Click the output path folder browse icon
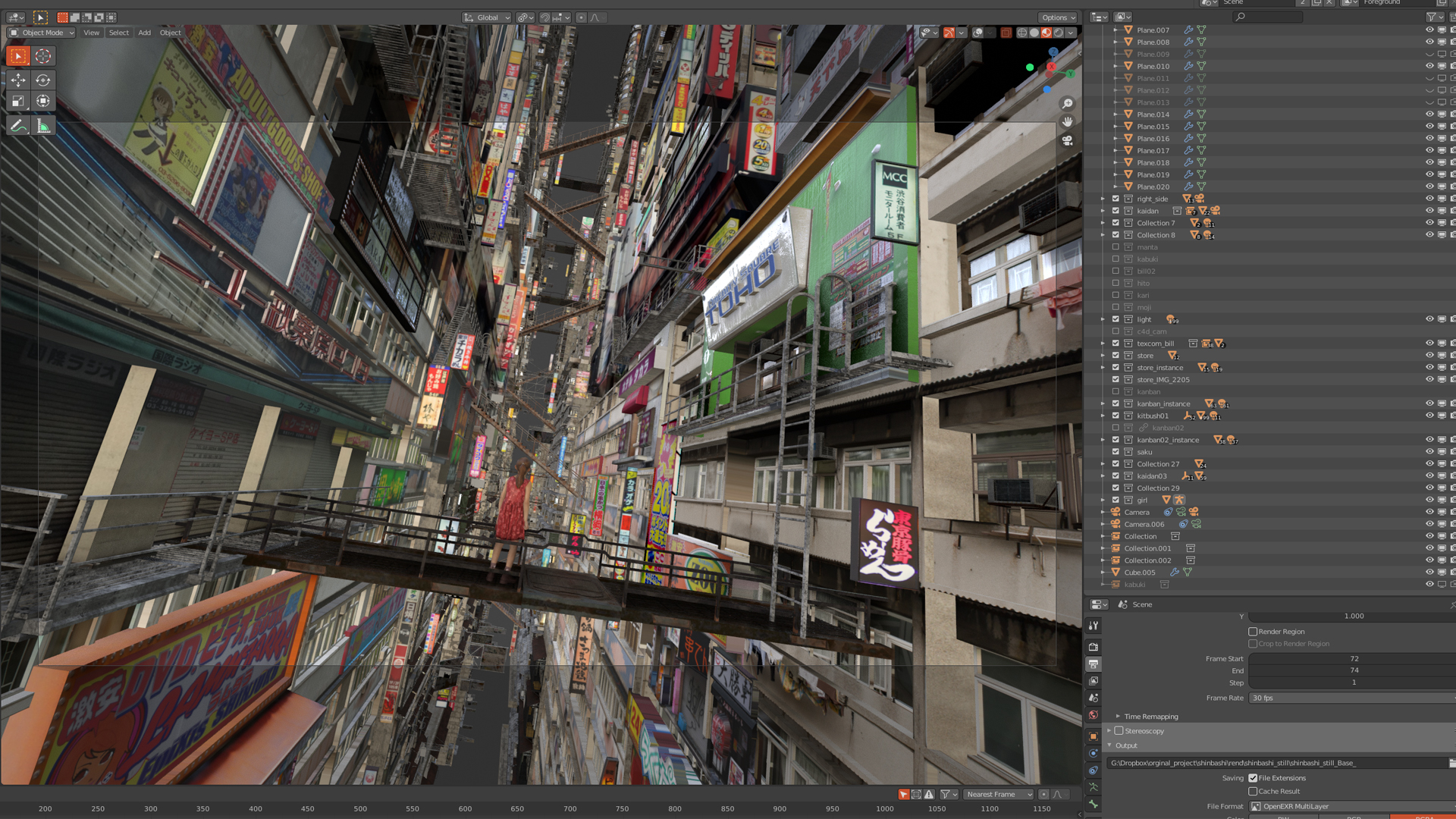The width and height of the screenshot is (1456, 819). [1451, 763]
